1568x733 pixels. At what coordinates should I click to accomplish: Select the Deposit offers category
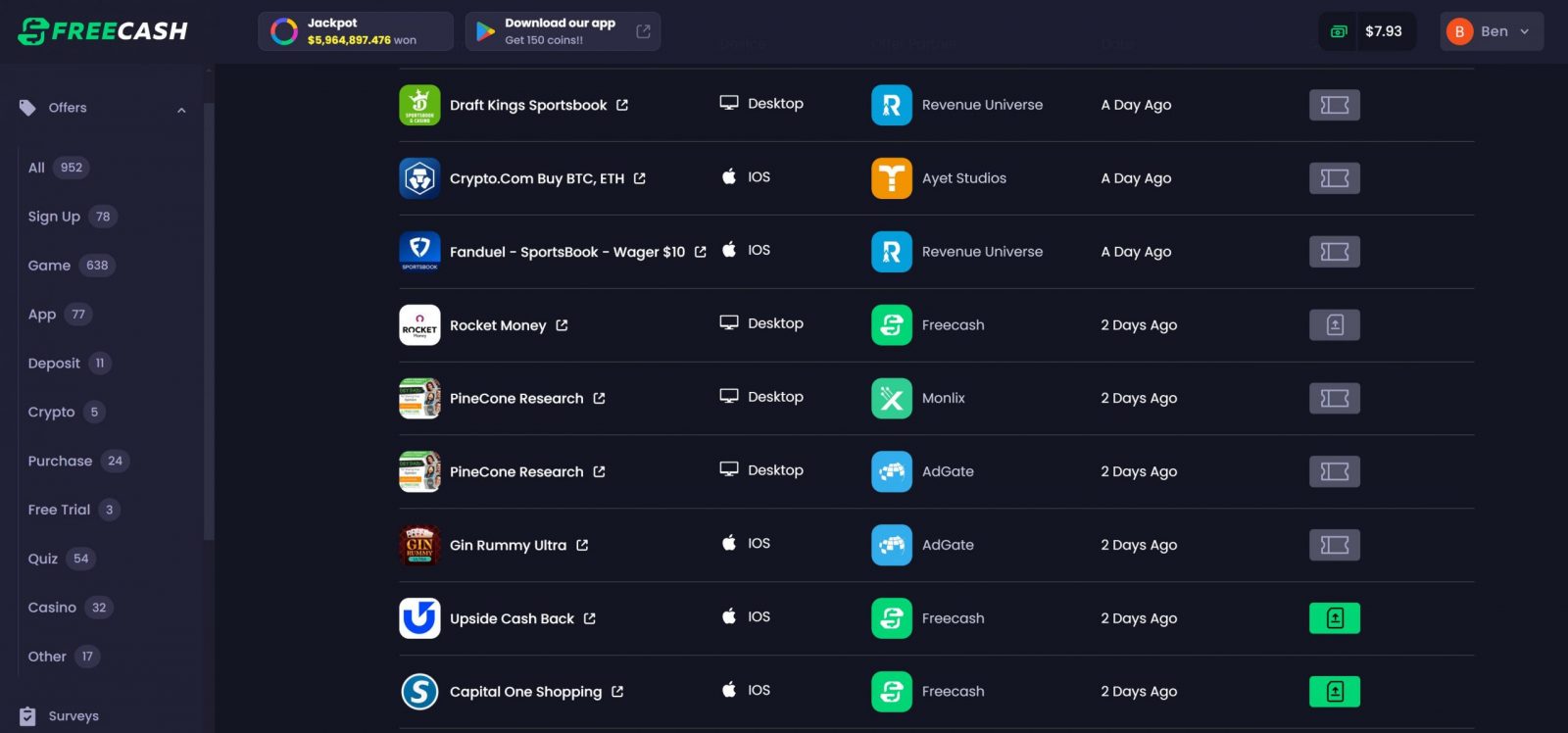(x=69, y=364)
